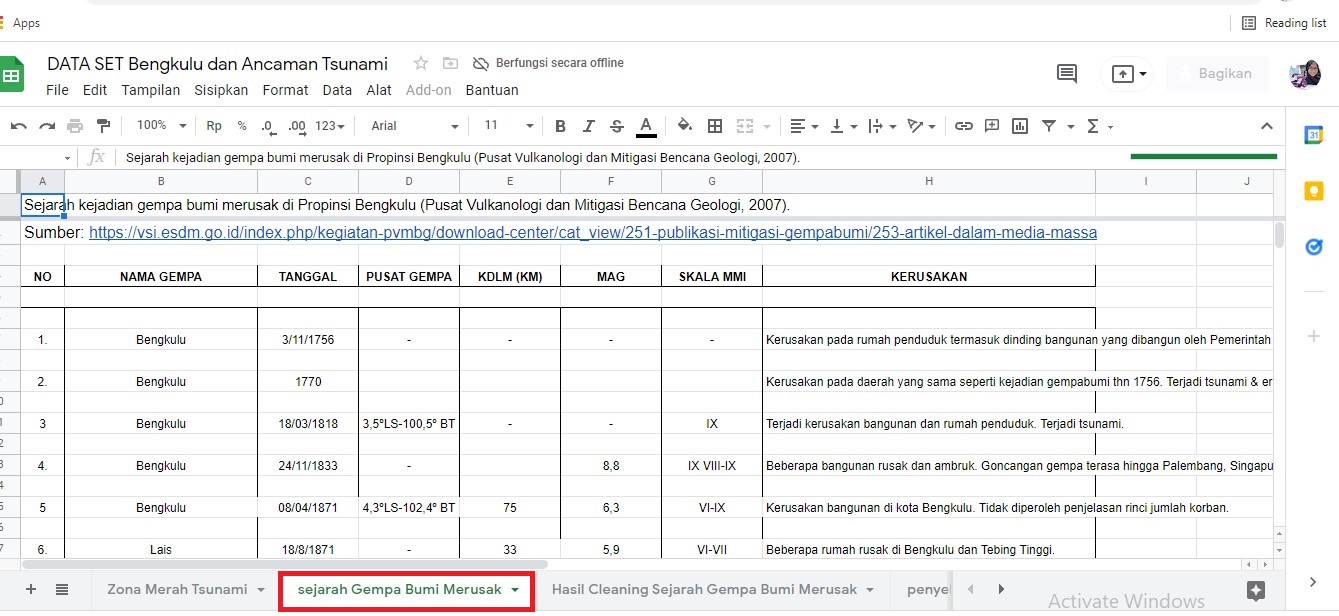The image size is (1339, 616).
Task: Toggle bold formatting
Action: (x=560, y=126)
